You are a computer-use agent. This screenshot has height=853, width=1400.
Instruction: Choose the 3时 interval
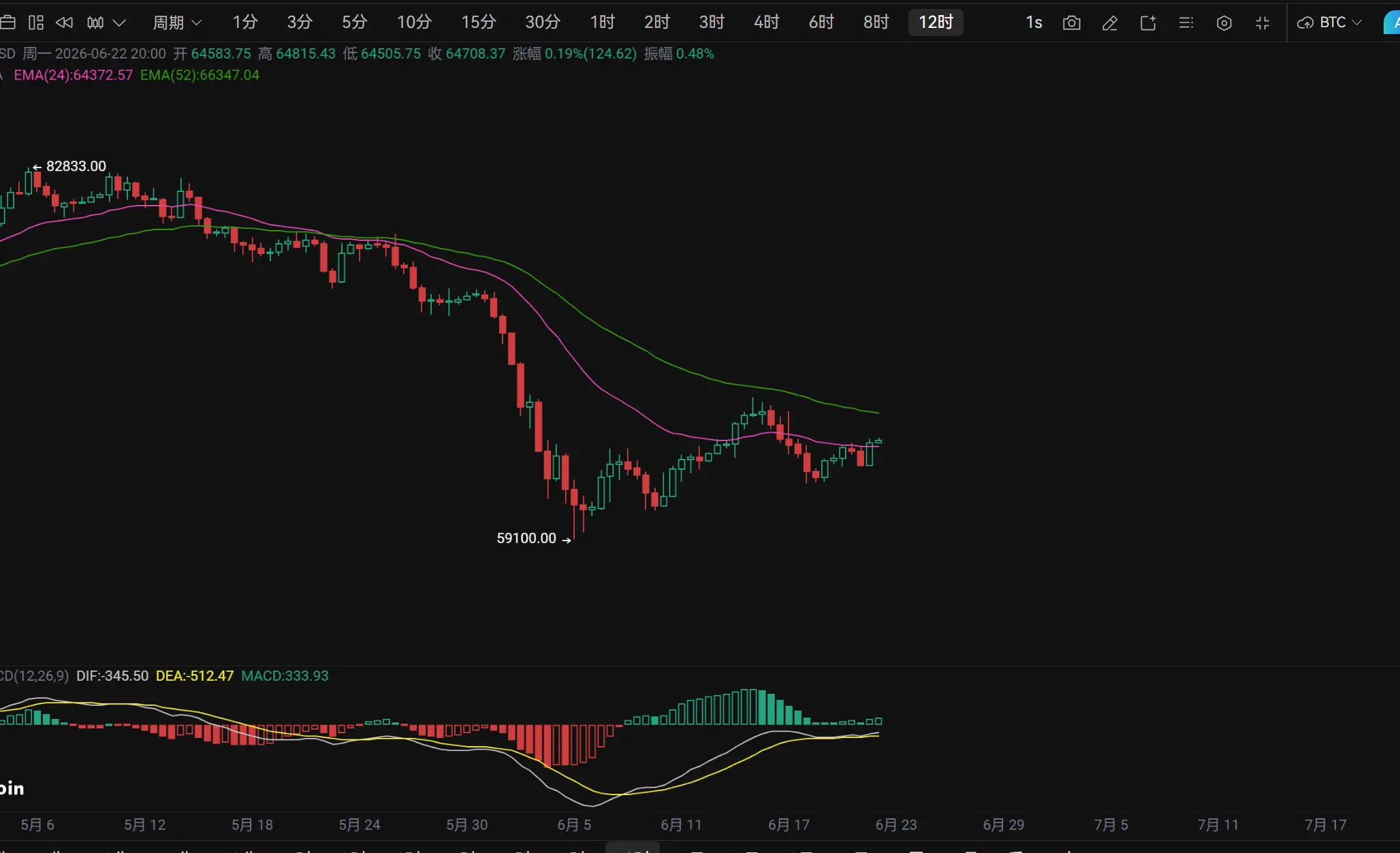pos(712,22)
